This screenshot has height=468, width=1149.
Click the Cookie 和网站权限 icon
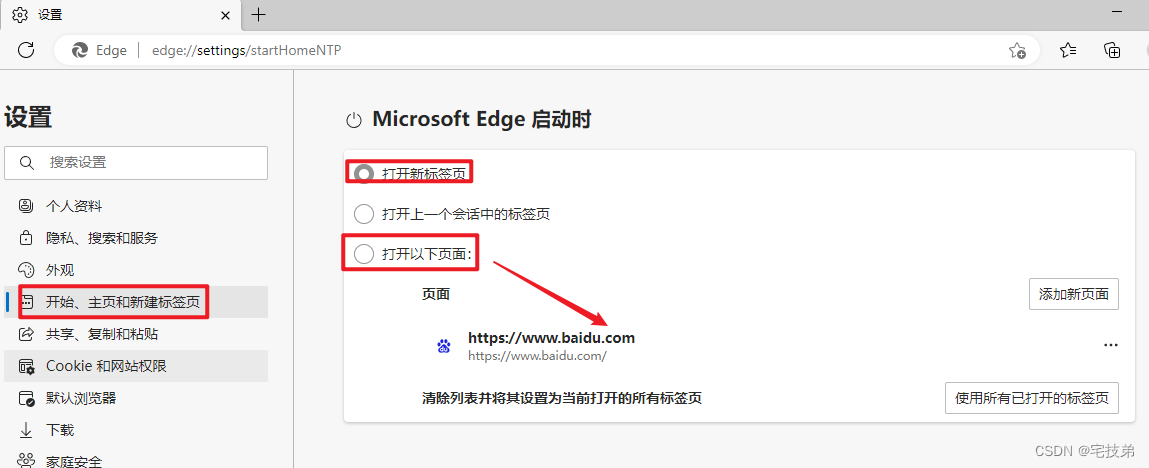tap(26, 365)
